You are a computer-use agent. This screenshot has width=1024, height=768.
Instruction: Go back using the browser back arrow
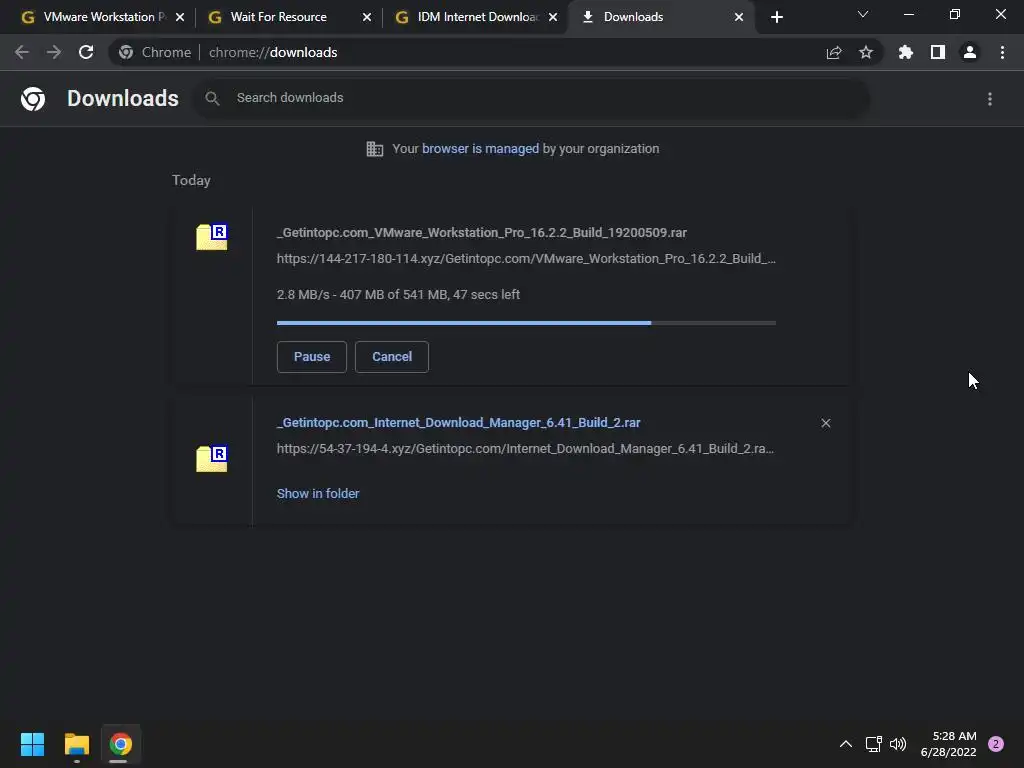(22, 52)
